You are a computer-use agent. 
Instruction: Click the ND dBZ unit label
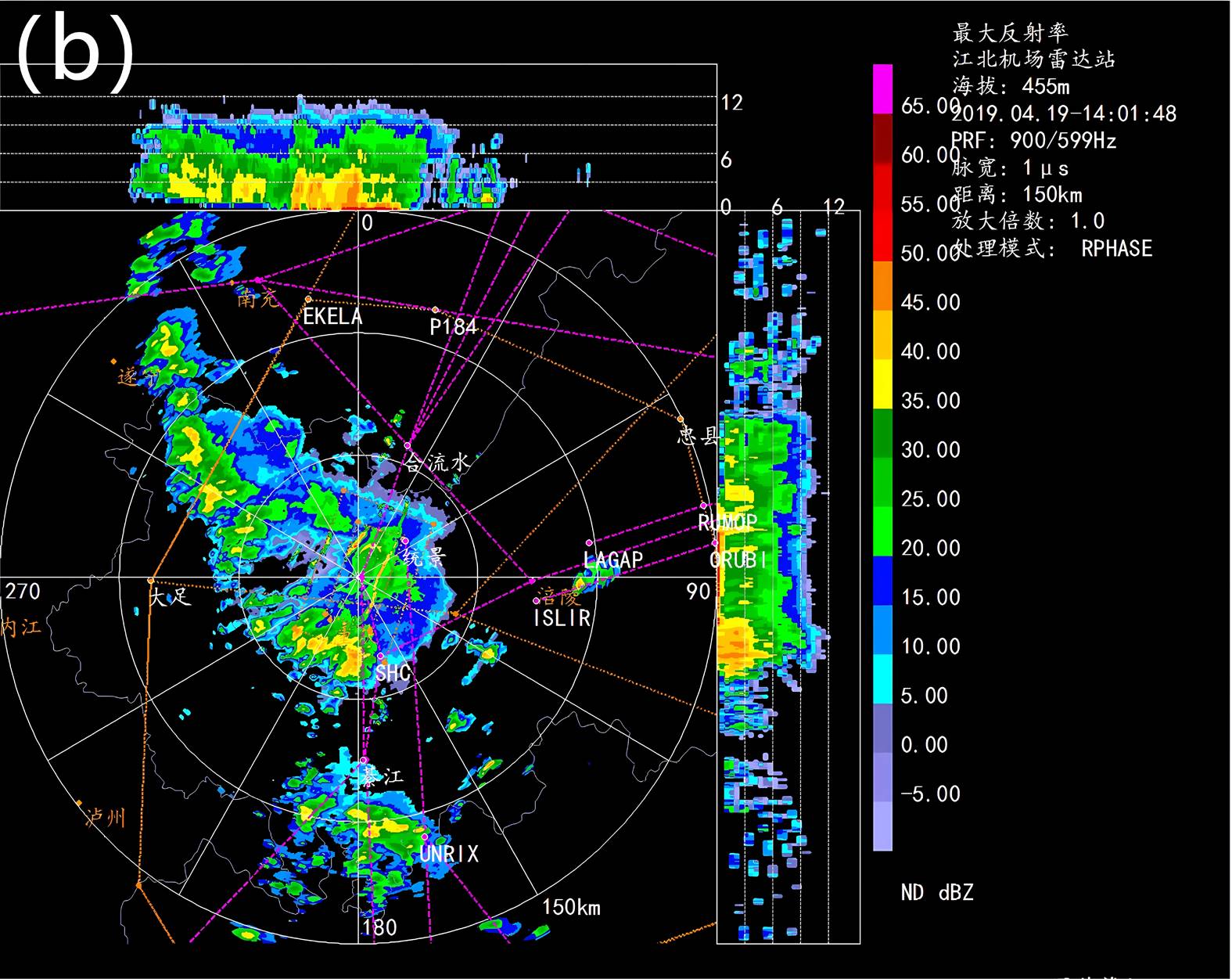[x=936, y=892]
